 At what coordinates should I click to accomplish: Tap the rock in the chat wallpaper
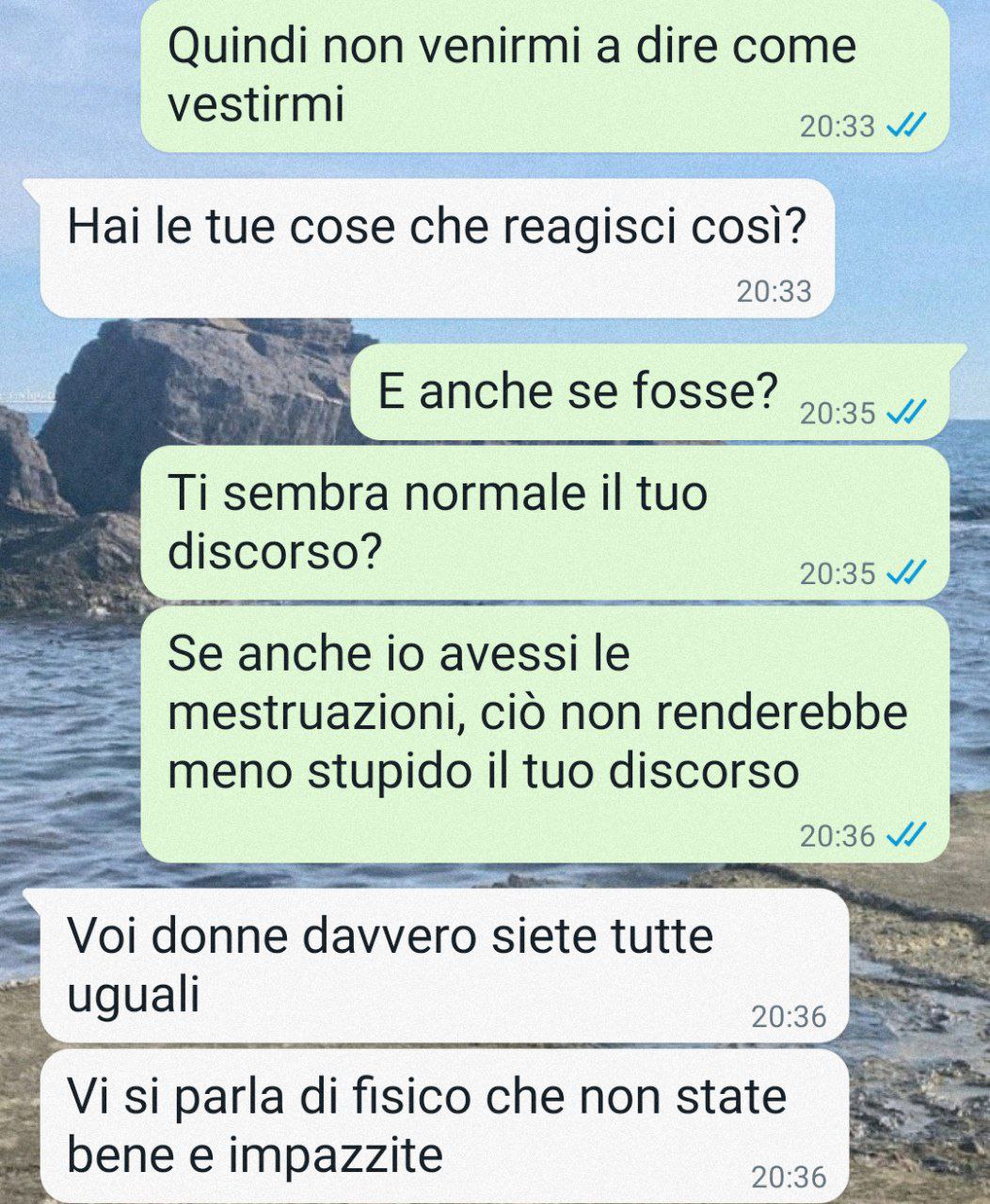[188, 395]
